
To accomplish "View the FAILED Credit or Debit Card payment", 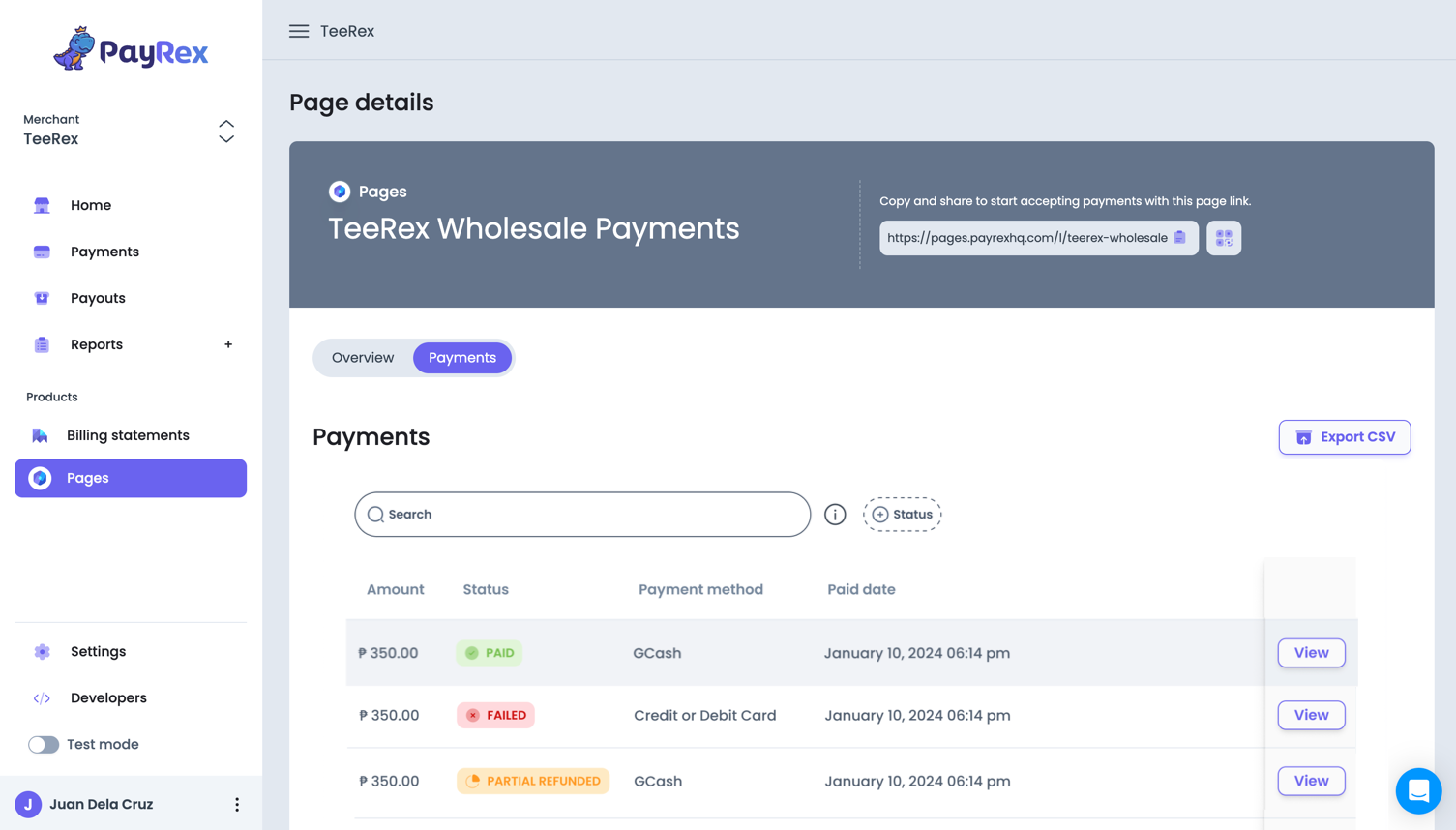I will pos(1311,715).
